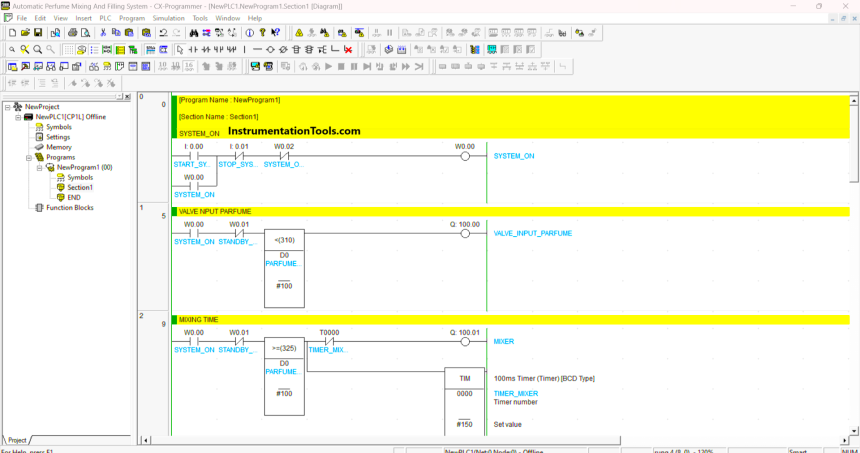Image resolution: width=860 pixels, height=453 pixels.
Task: Click the Copy toolbar icon
Action: tap(116, 33)
